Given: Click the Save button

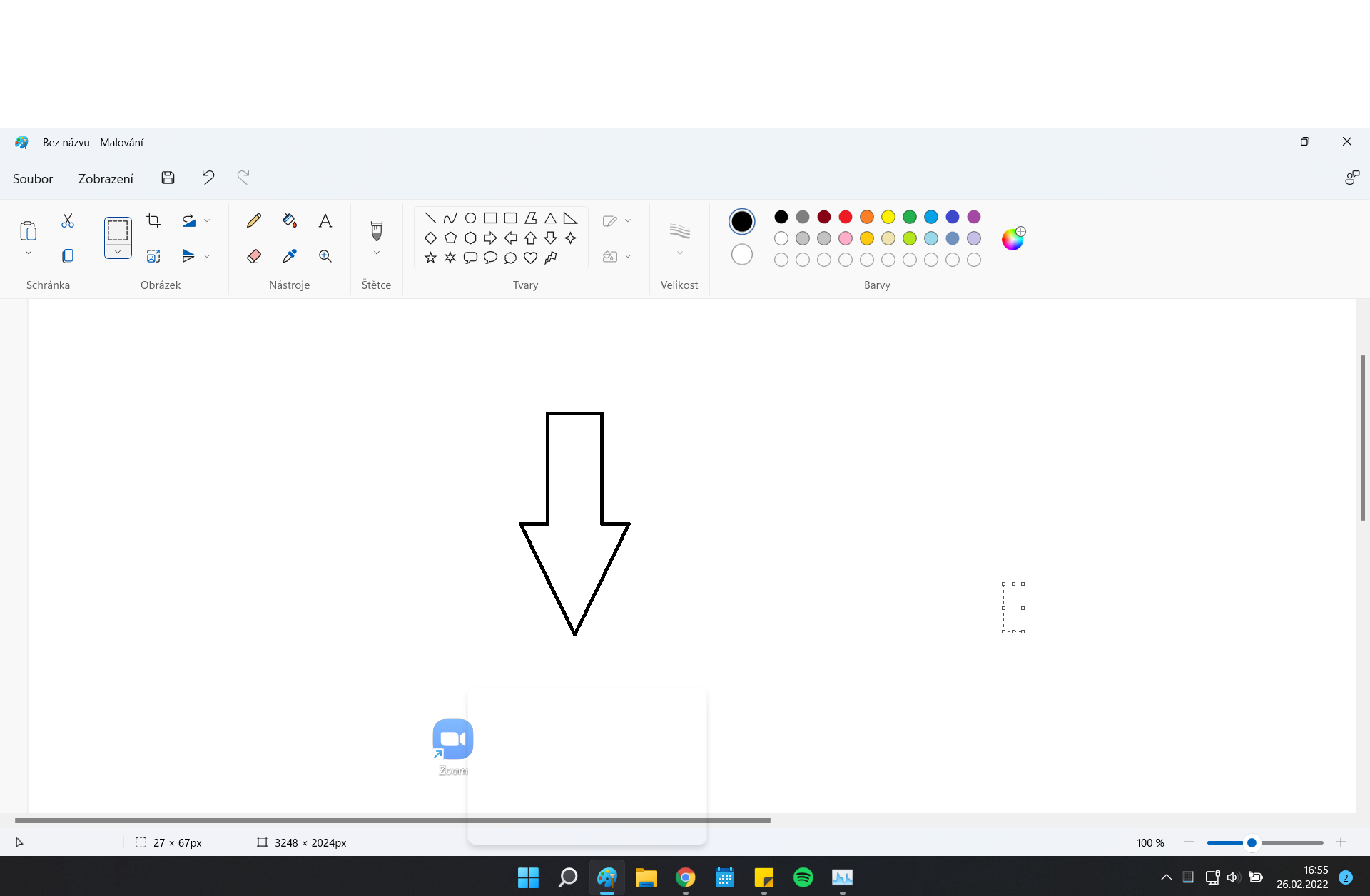Looking at the screenshot, I should (x=168, y=177).
